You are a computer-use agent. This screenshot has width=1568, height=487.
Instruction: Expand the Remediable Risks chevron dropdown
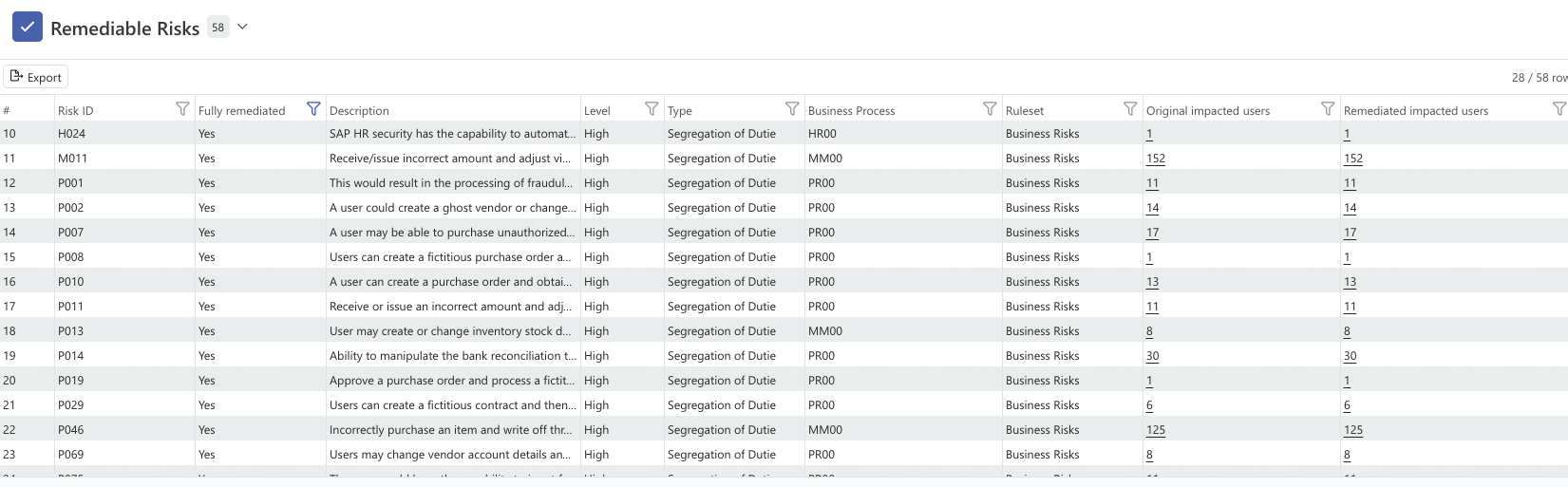click(x=242, y=27)
